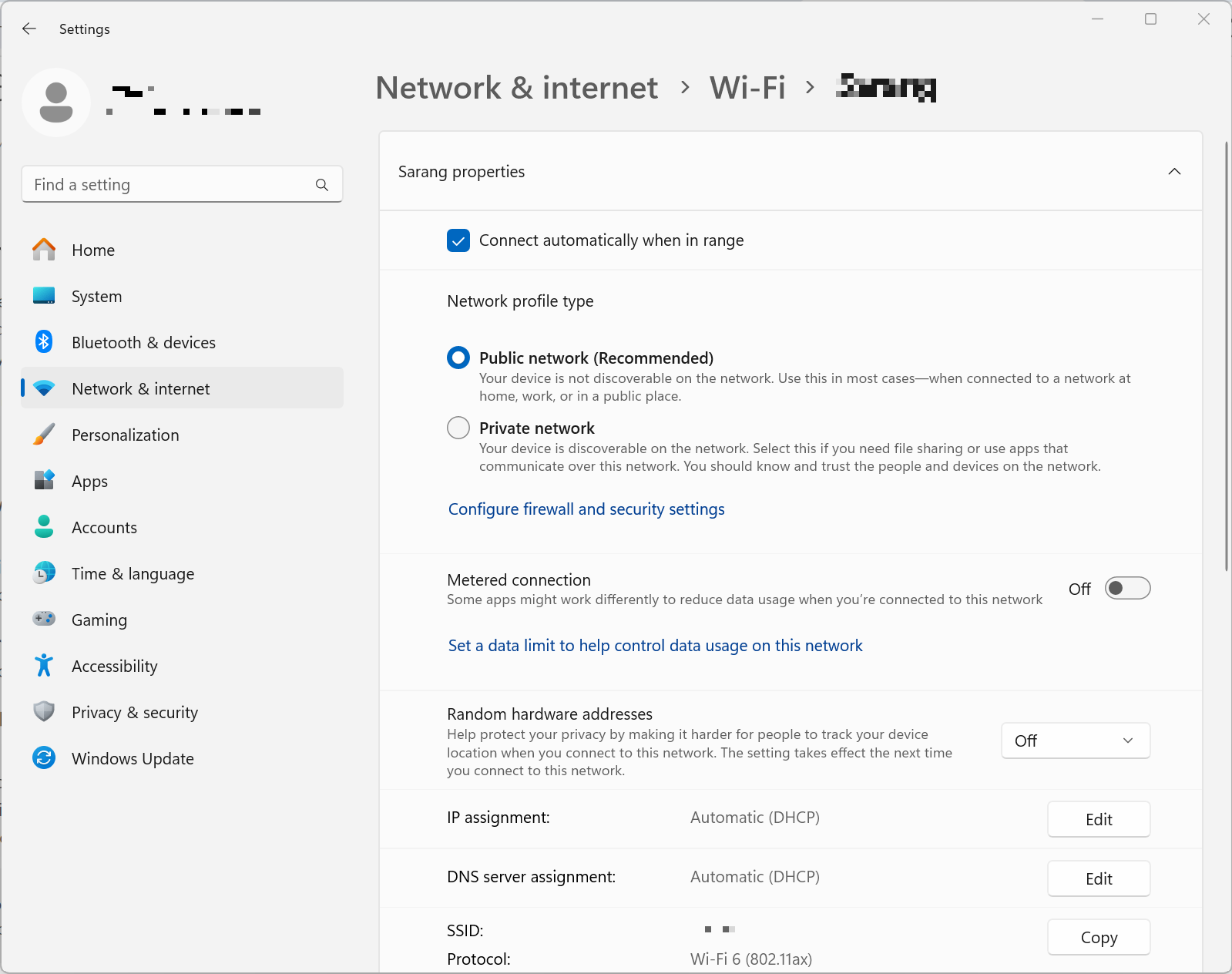Click the Gaming controller icon
Viewport: 1232px width, 974px height.
(44, 619)
